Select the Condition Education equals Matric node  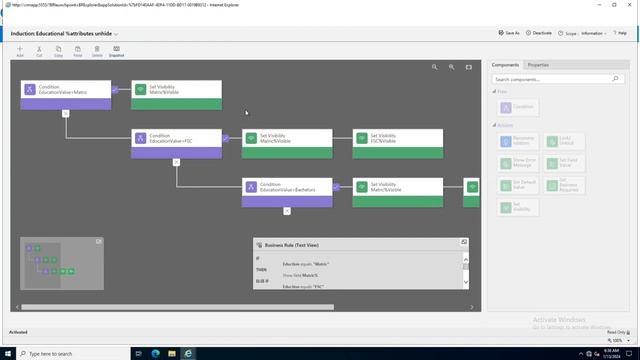66,95
